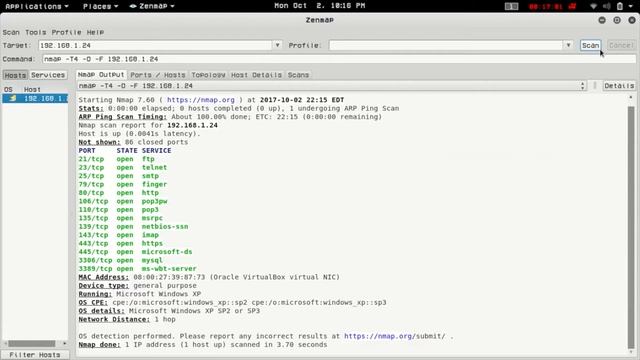Switch to the Topology tab

point(208,75)
